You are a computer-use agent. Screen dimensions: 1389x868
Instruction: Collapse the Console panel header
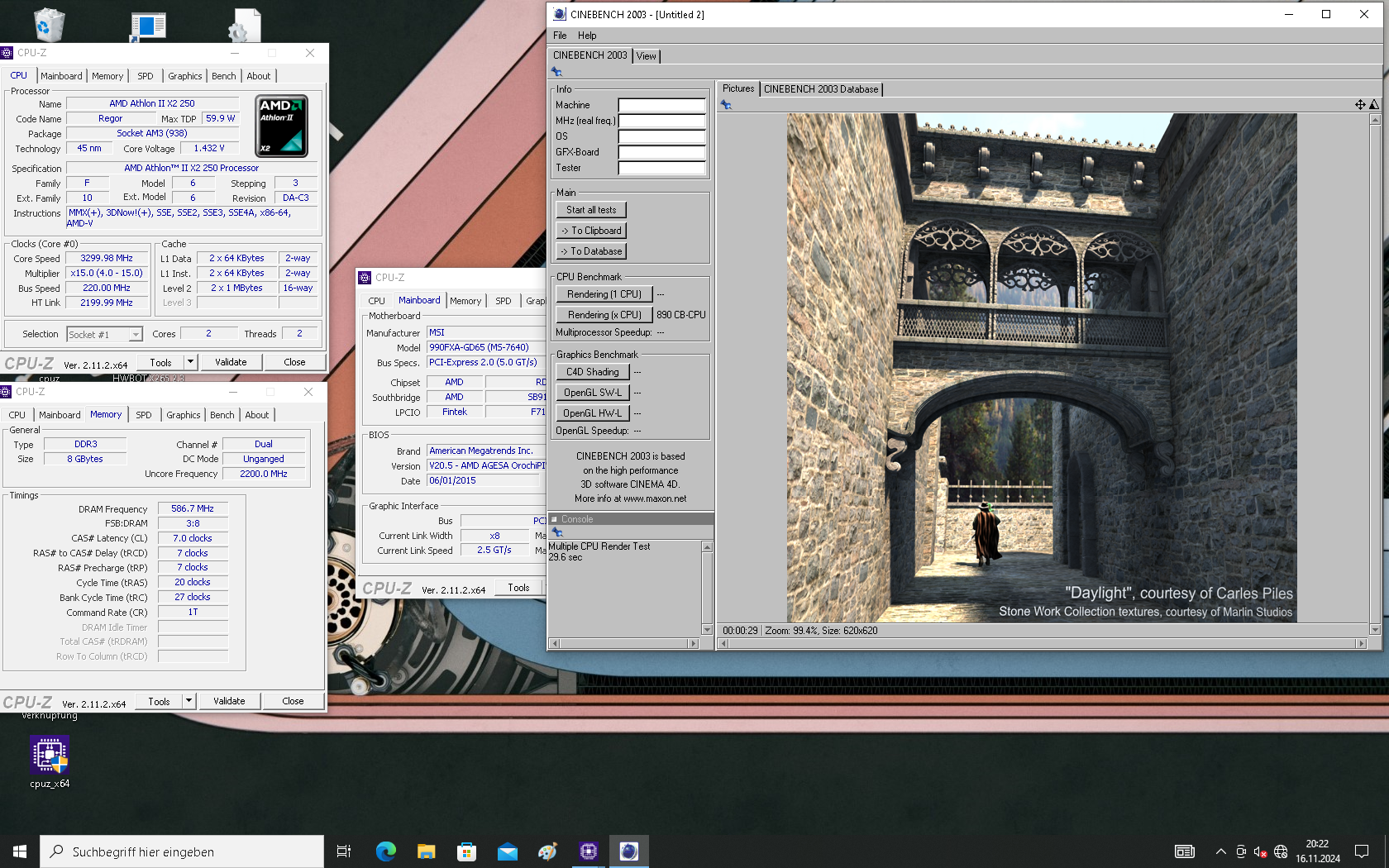[x=554, y=519]
